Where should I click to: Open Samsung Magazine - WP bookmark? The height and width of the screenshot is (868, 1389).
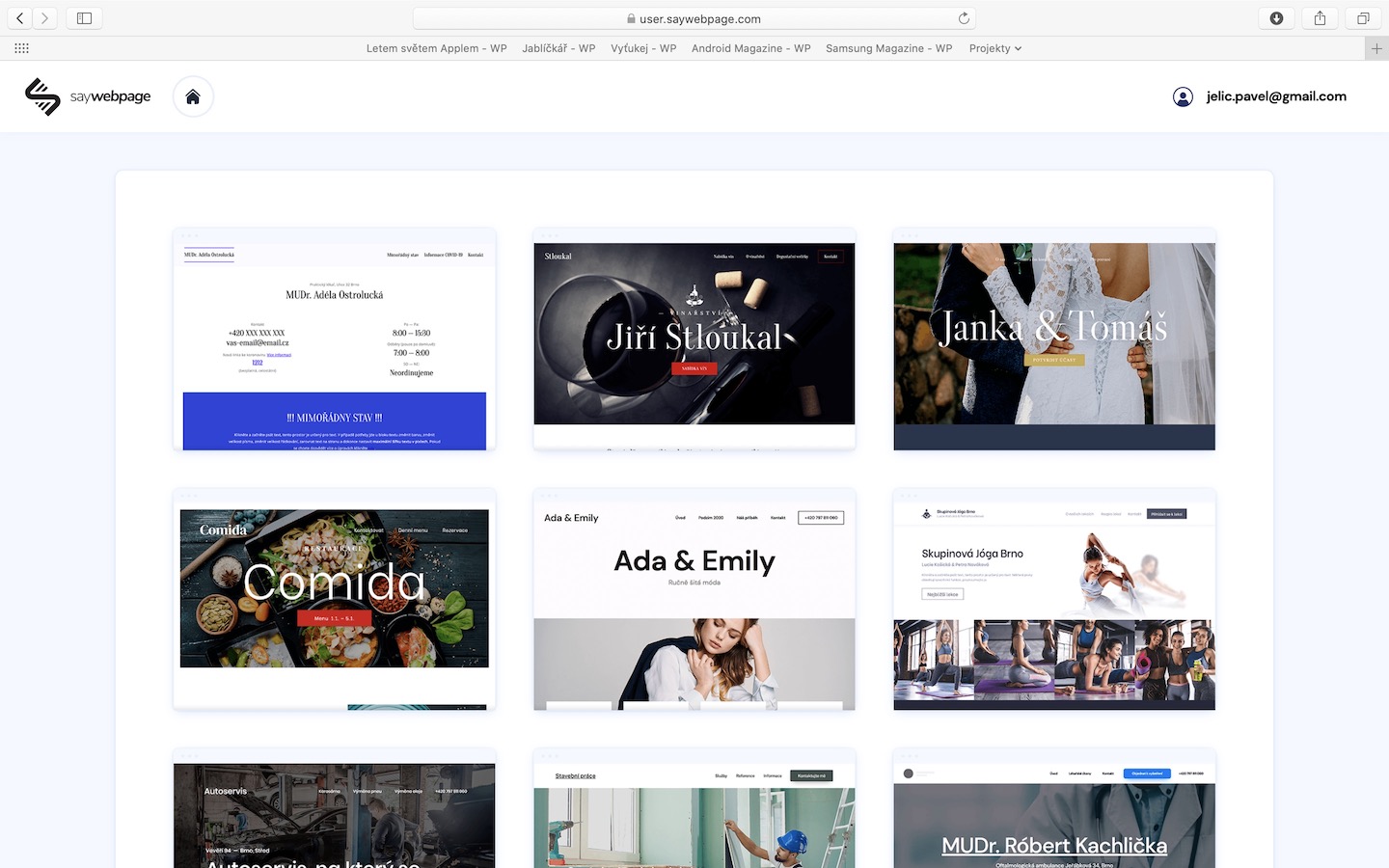[x=888, y=48]
